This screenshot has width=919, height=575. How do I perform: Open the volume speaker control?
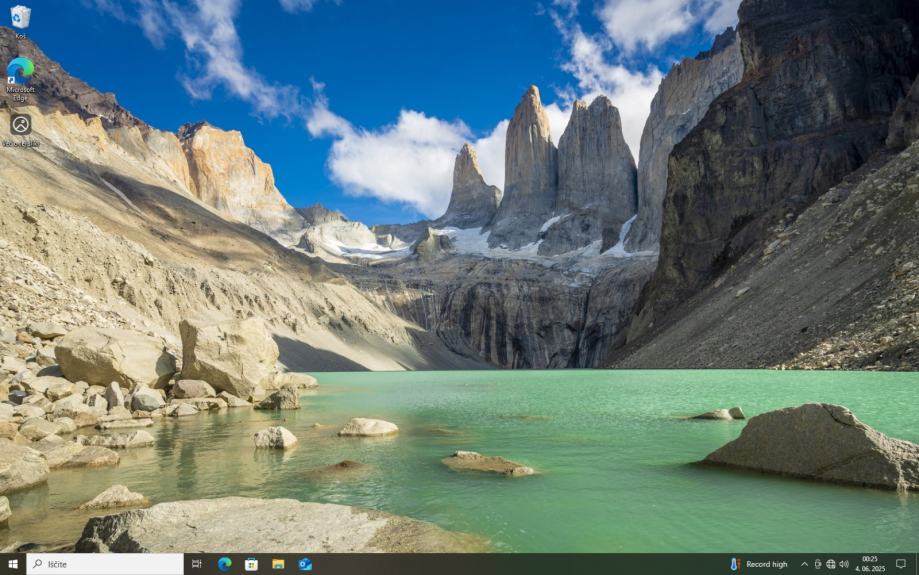844,564
